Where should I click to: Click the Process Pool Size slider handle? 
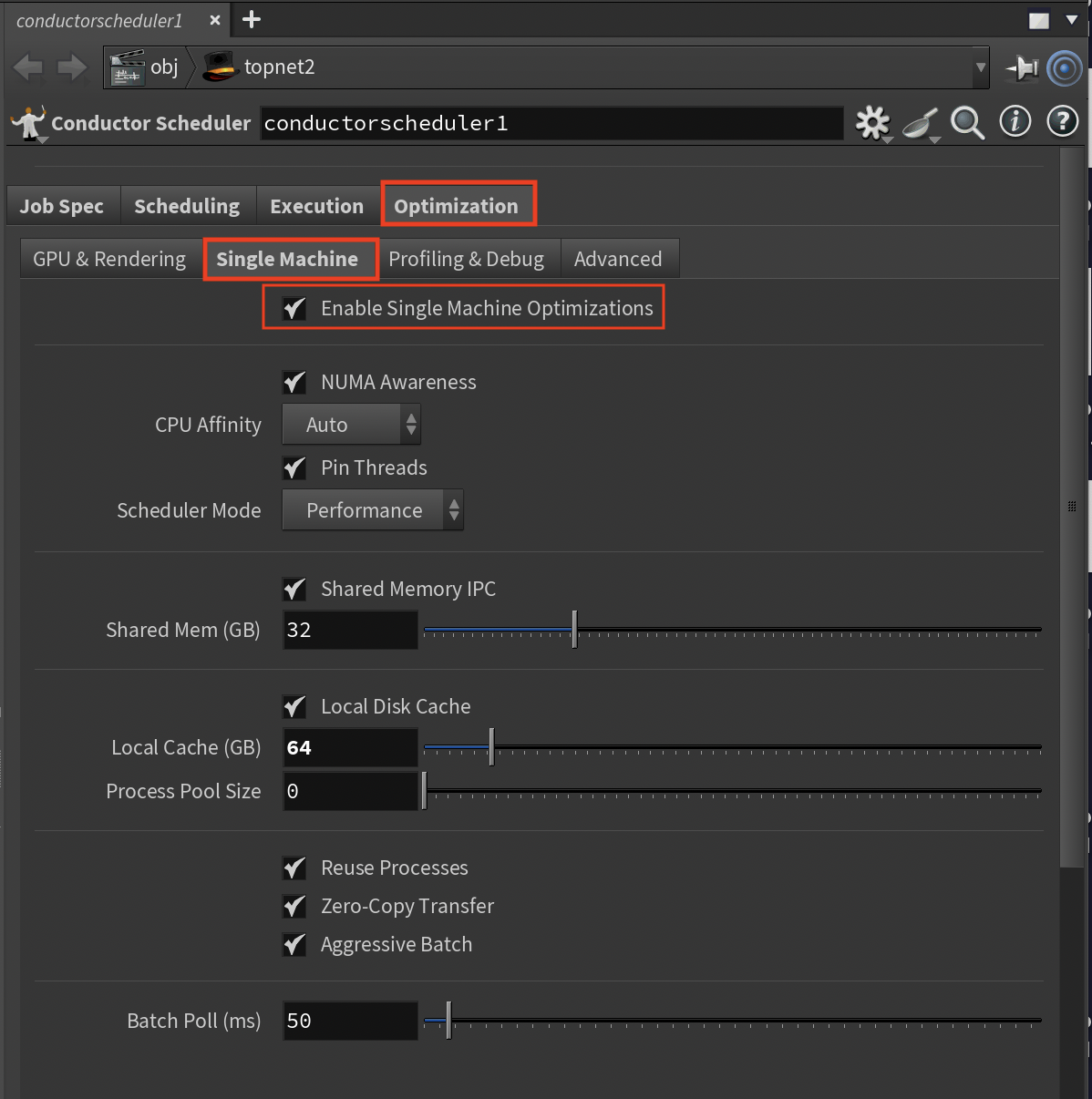[x=424, y=791]
